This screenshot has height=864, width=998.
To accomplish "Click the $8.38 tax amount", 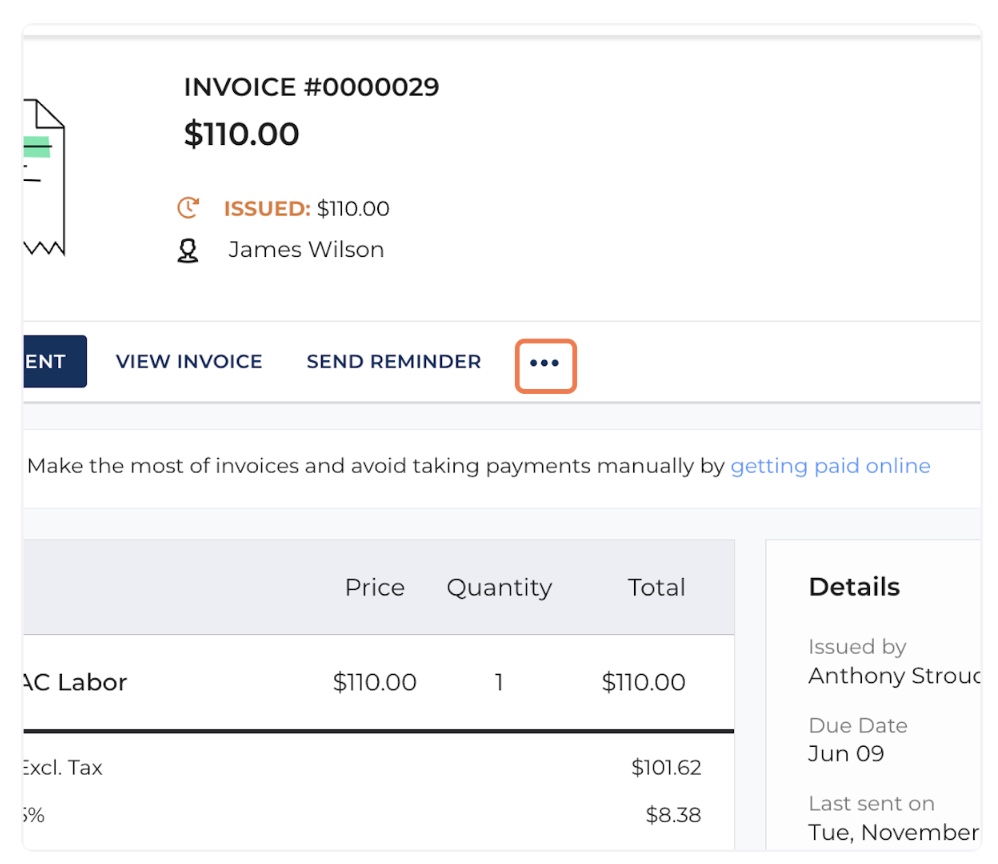I will (673, 815).
